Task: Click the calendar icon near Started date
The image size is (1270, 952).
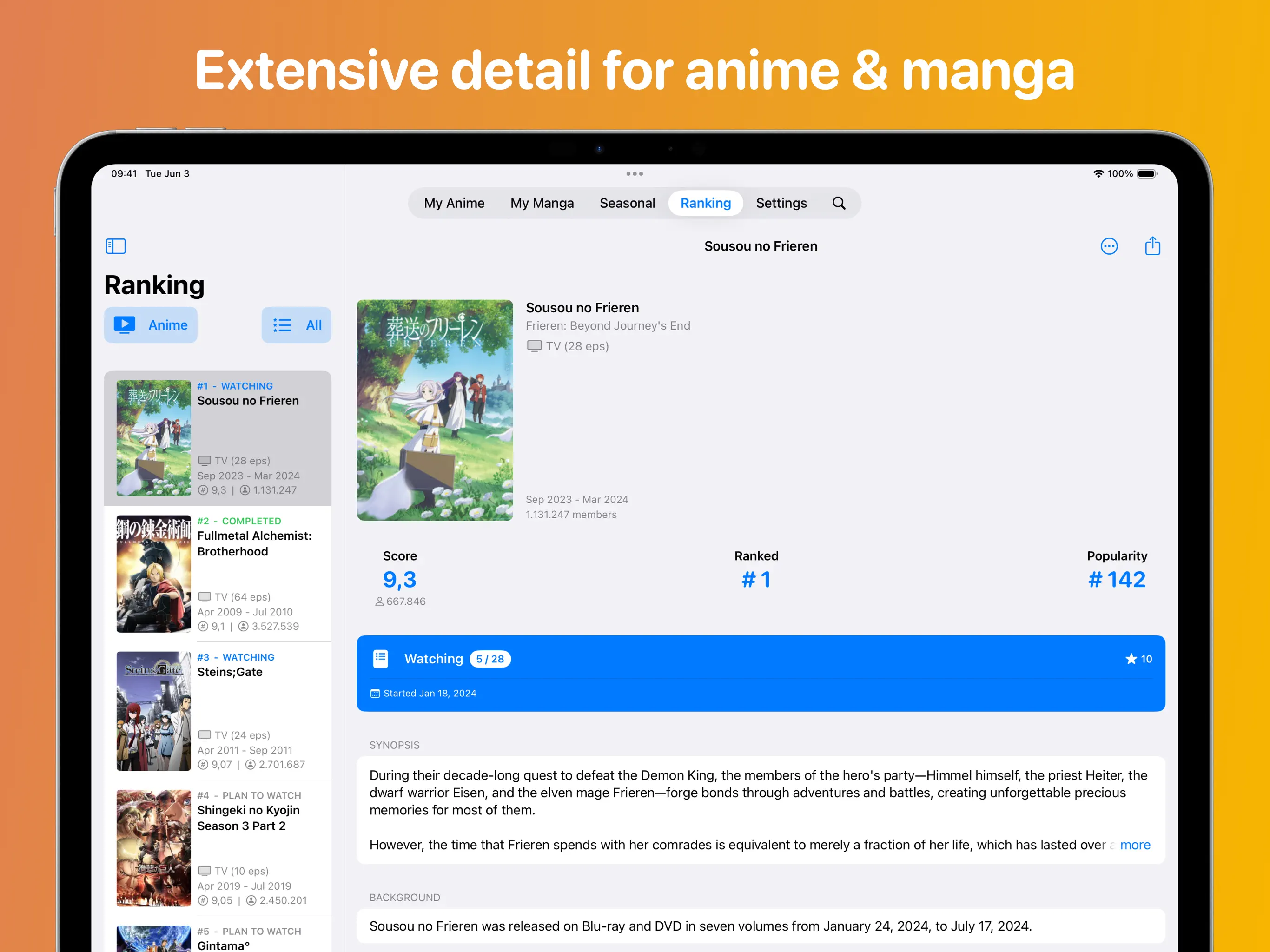Action: tap(375, 694)
